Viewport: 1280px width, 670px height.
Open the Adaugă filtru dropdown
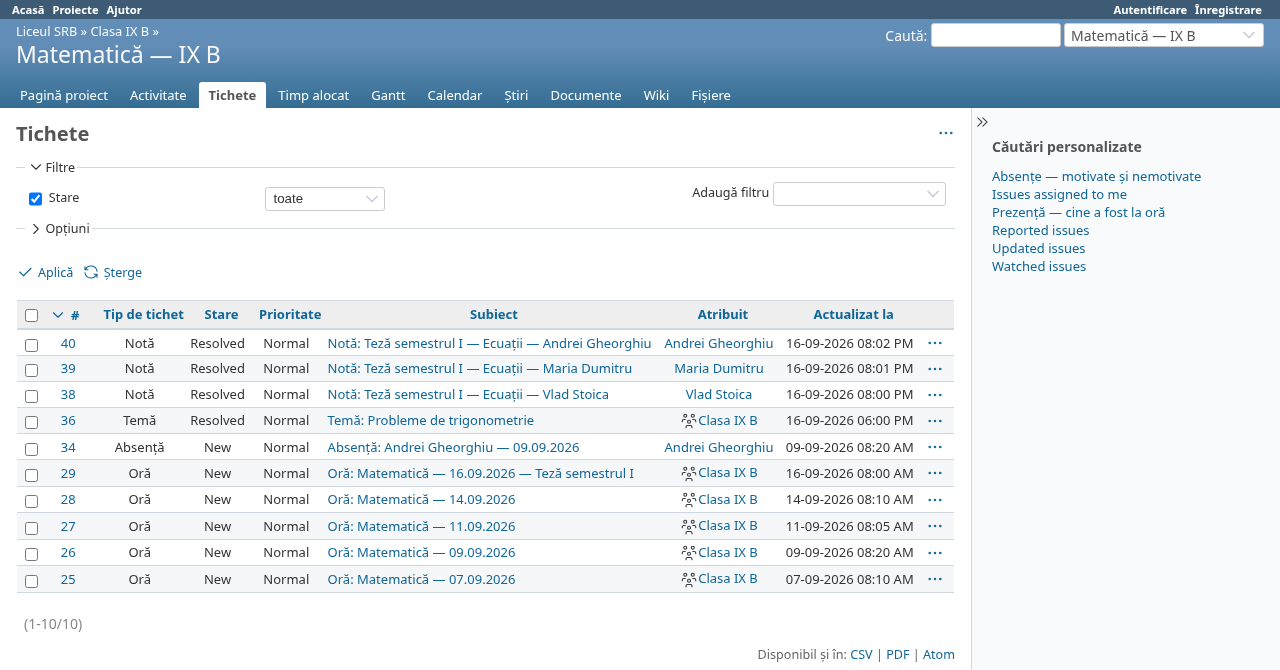point(859,193)
